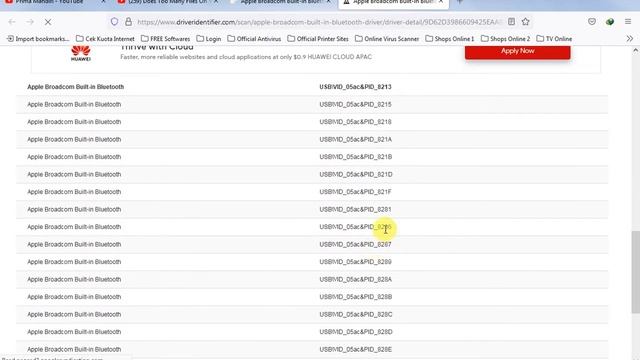
Task: Click the Huawei Cloud APAC ad description
Action: click(246, 57)
